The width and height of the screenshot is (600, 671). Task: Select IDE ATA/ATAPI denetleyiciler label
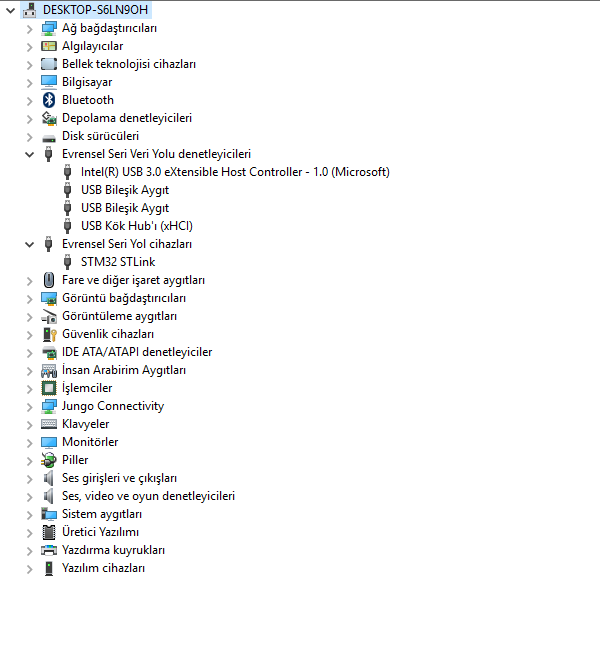[x=137, y=352]
